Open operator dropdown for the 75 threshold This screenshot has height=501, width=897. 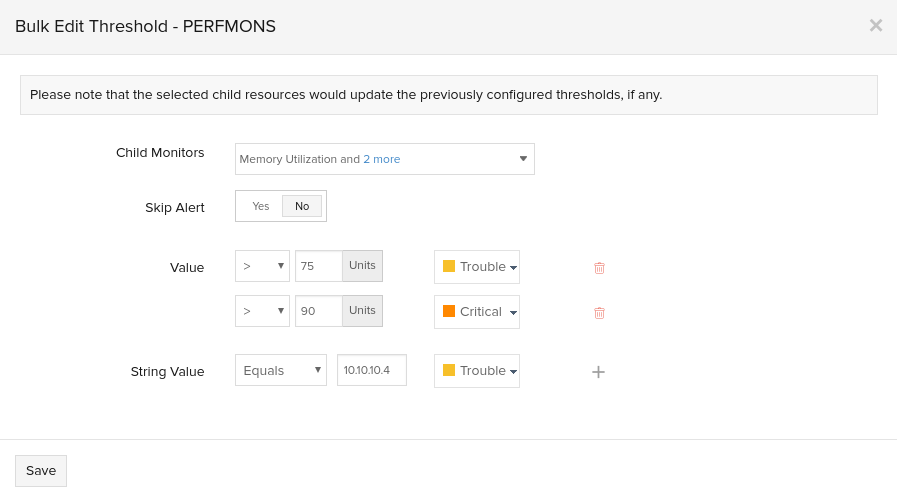(262, 266)
